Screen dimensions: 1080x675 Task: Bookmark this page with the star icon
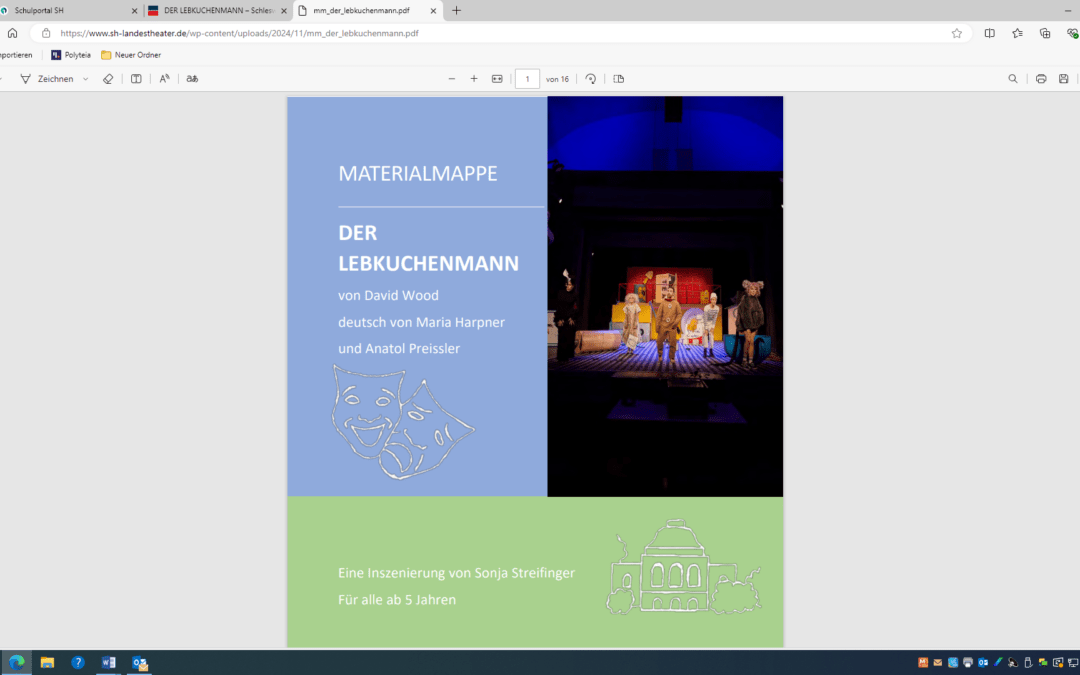click(957, 33)
